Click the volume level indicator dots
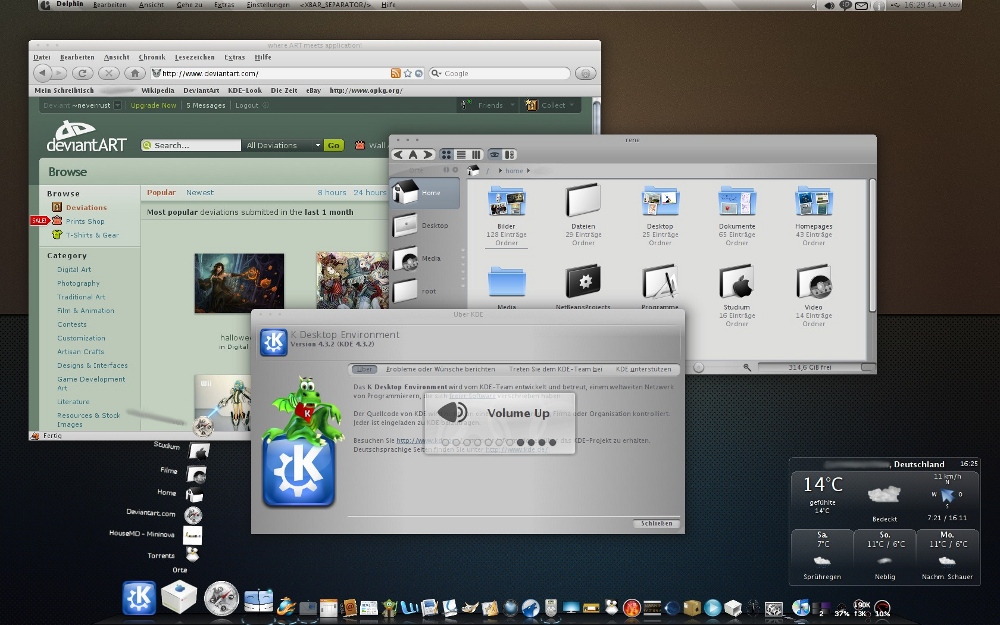 pos(499,442)
